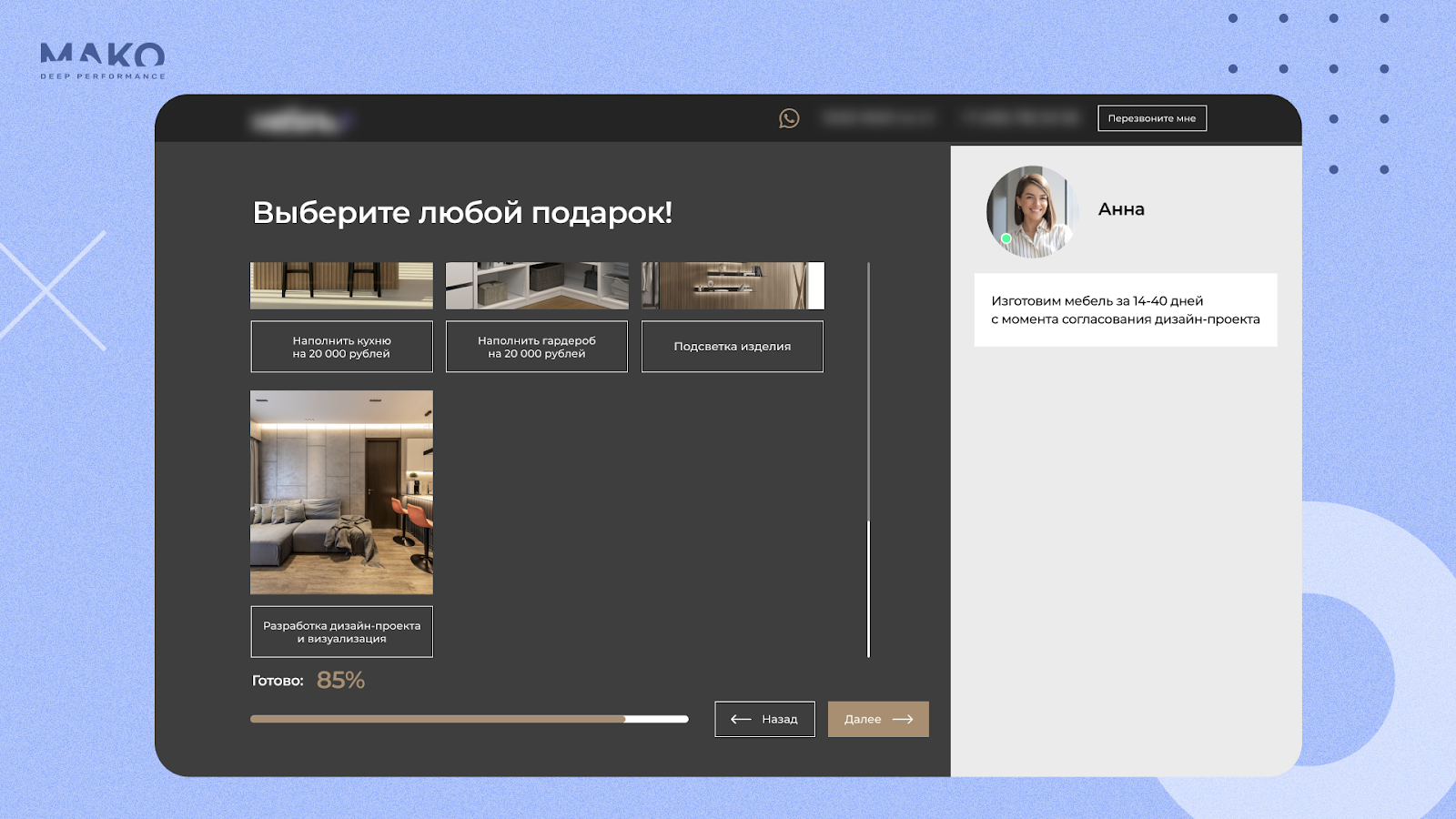
Task: Open the WhatsApp chat icon
Action: [x=789, y=118]
